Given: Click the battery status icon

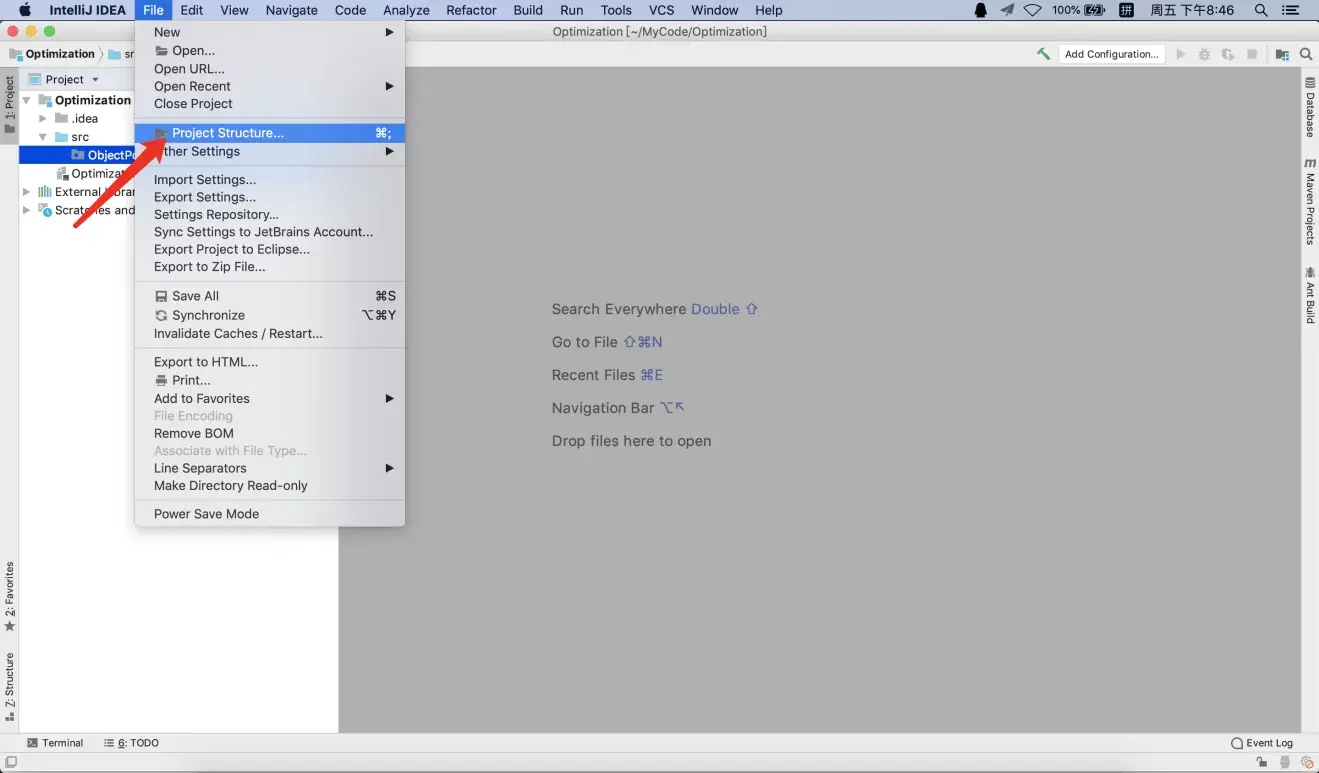Looking at the screenshot, I should tap(1095, 10).
